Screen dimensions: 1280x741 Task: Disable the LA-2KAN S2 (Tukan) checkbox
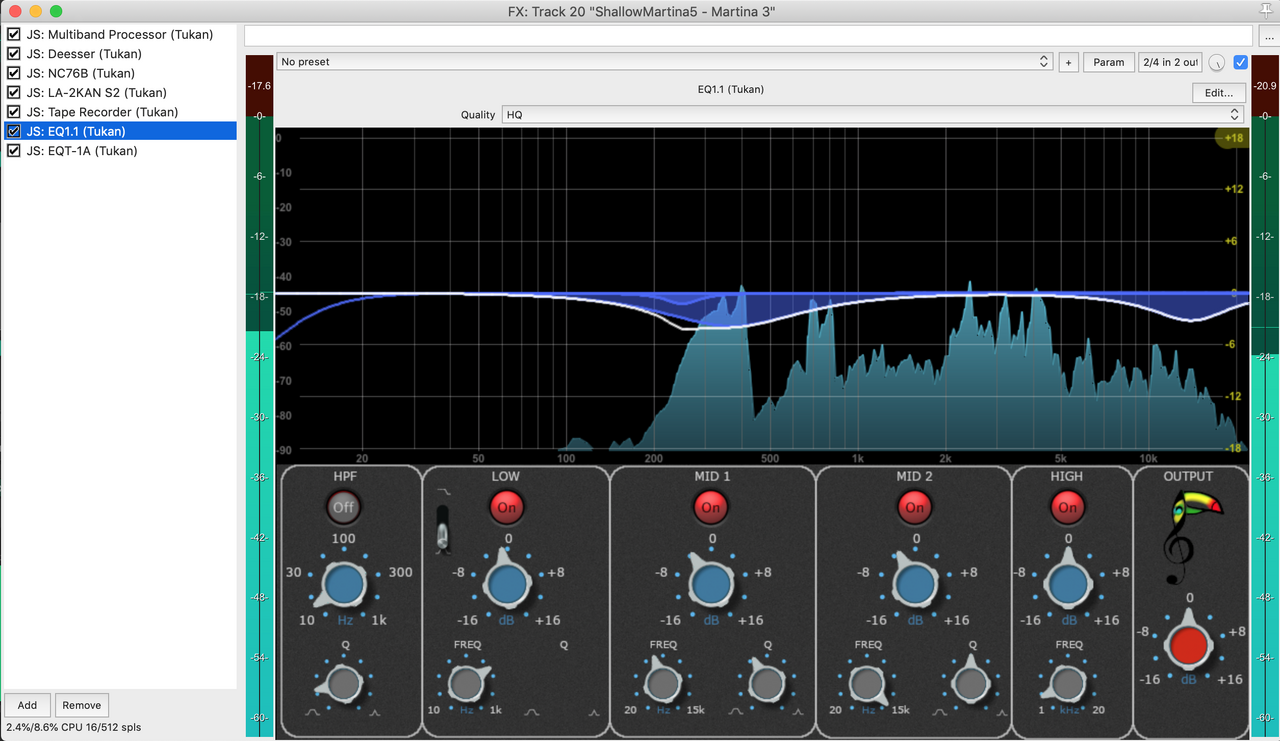[14, 93]
